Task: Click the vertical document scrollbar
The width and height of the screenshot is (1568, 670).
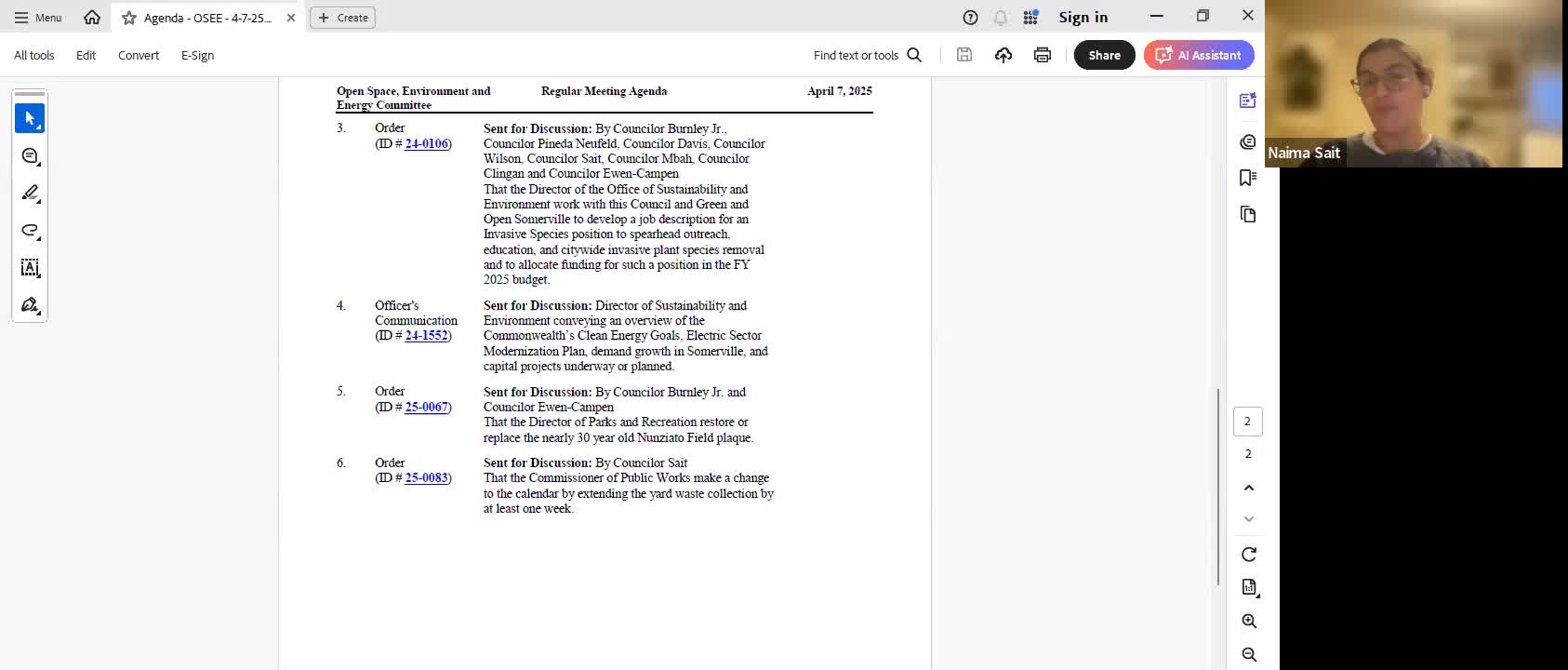Action: click(1218, 487)
